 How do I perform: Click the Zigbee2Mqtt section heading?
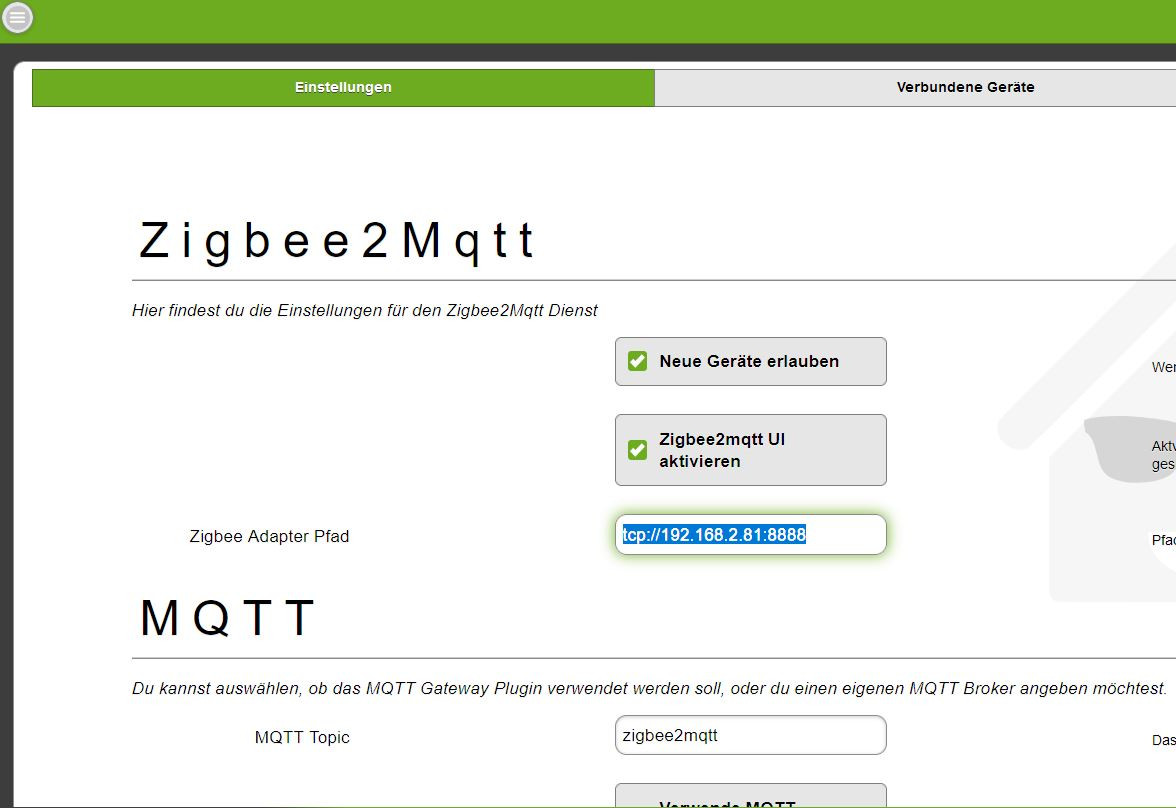tap(337, 241)
